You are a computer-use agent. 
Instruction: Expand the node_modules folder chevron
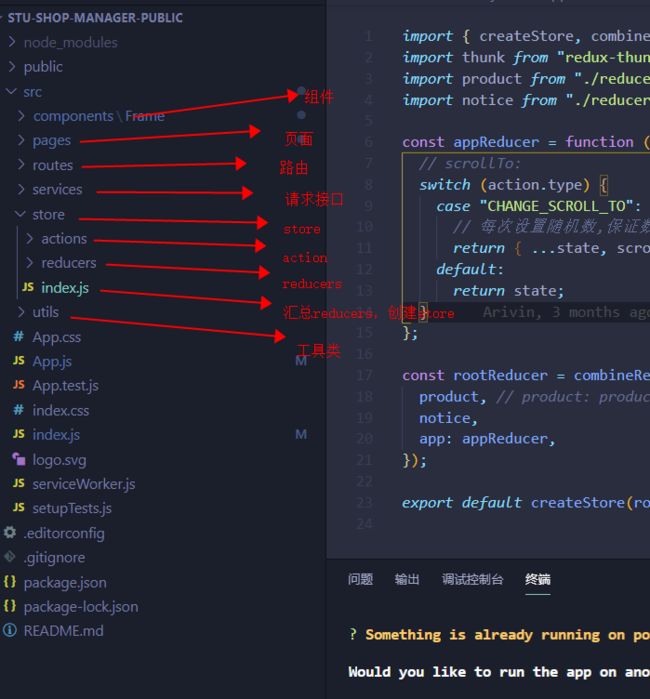[12, 42]
